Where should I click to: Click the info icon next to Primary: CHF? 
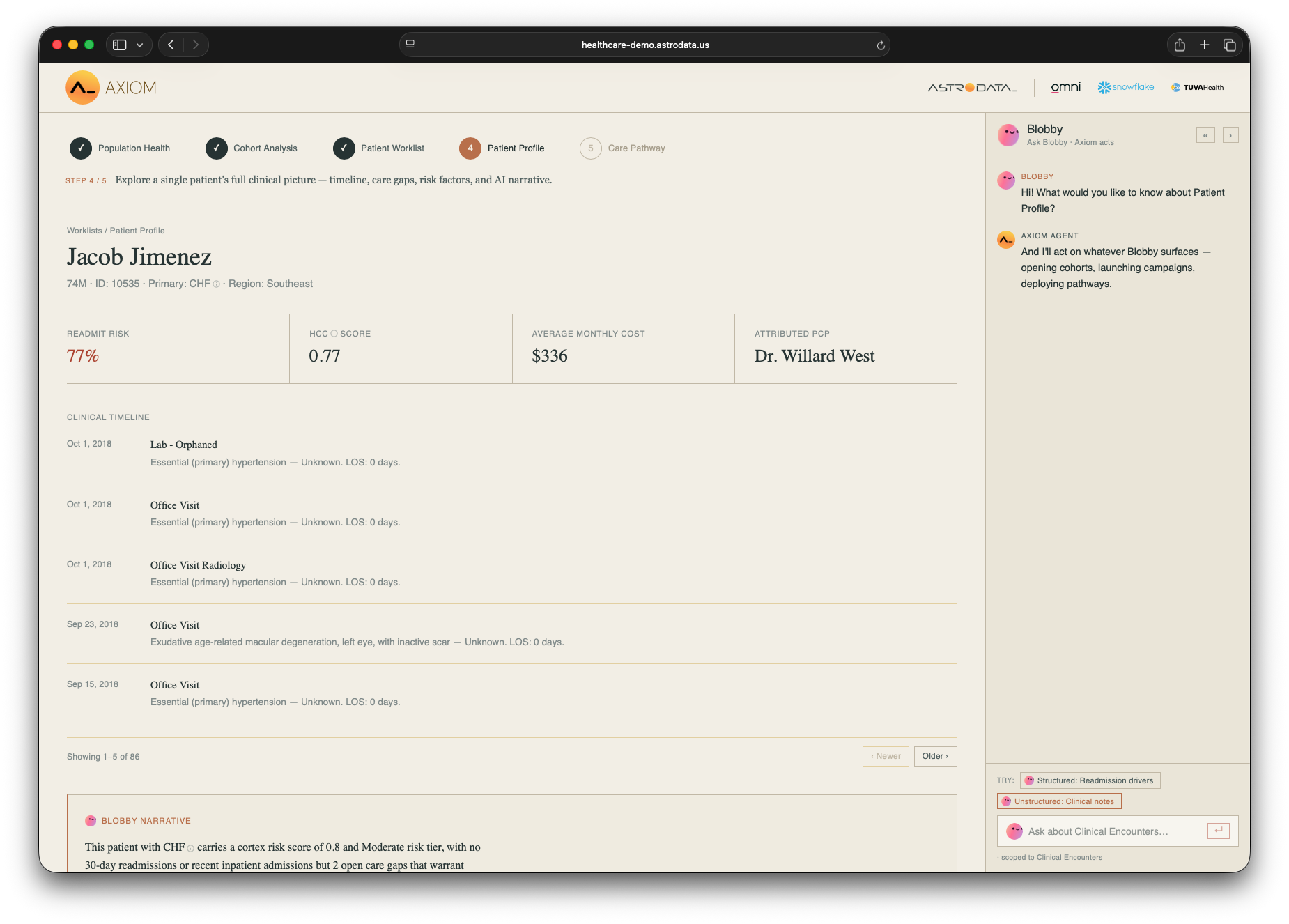click(x=217, y=284)
